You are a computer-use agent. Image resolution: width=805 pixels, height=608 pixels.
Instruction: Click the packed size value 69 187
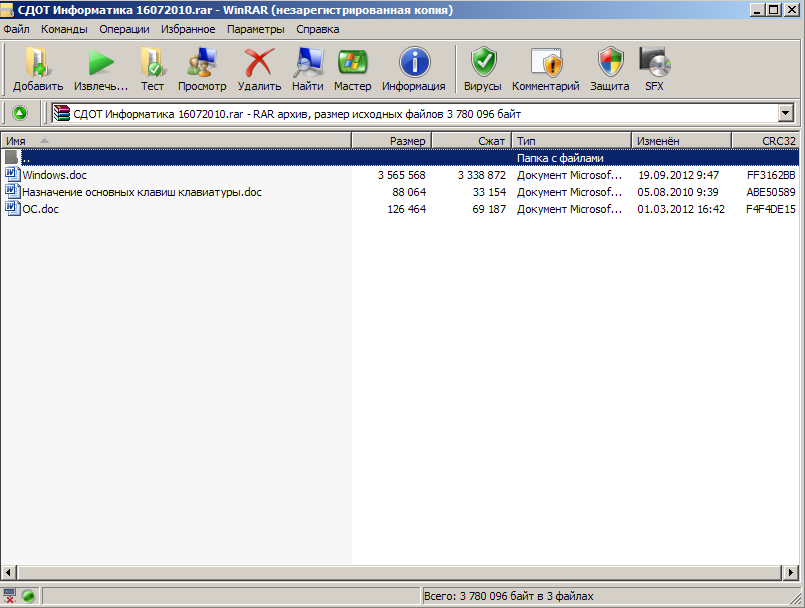click(489, 209)
